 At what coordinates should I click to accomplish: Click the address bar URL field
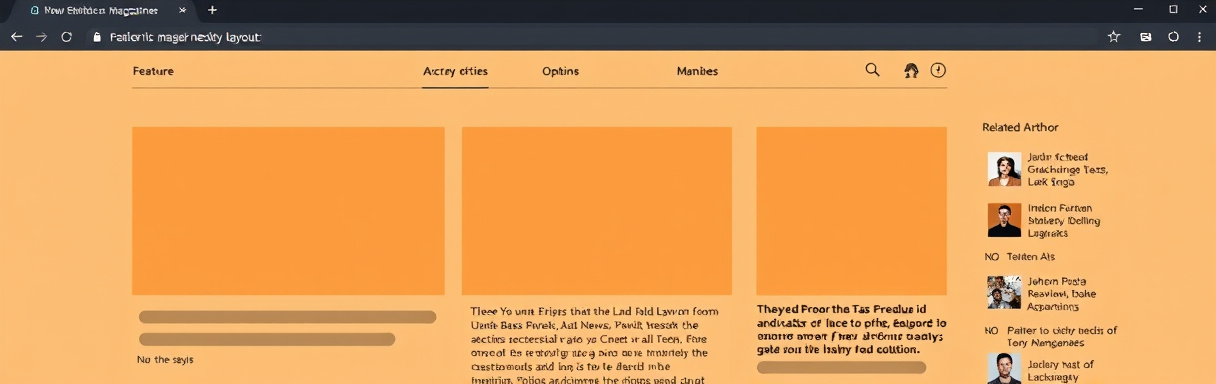point(590,36)
